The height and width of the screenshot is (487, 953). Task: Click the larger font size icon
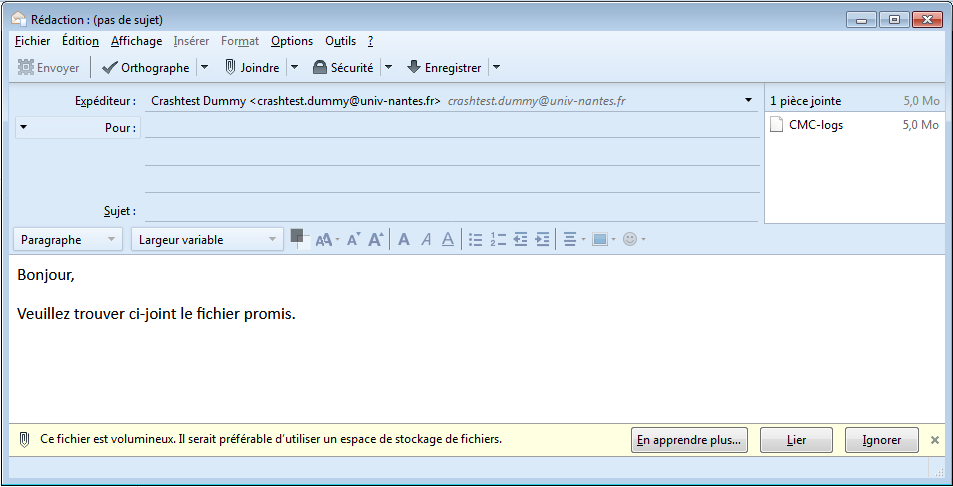coord(376,240)
